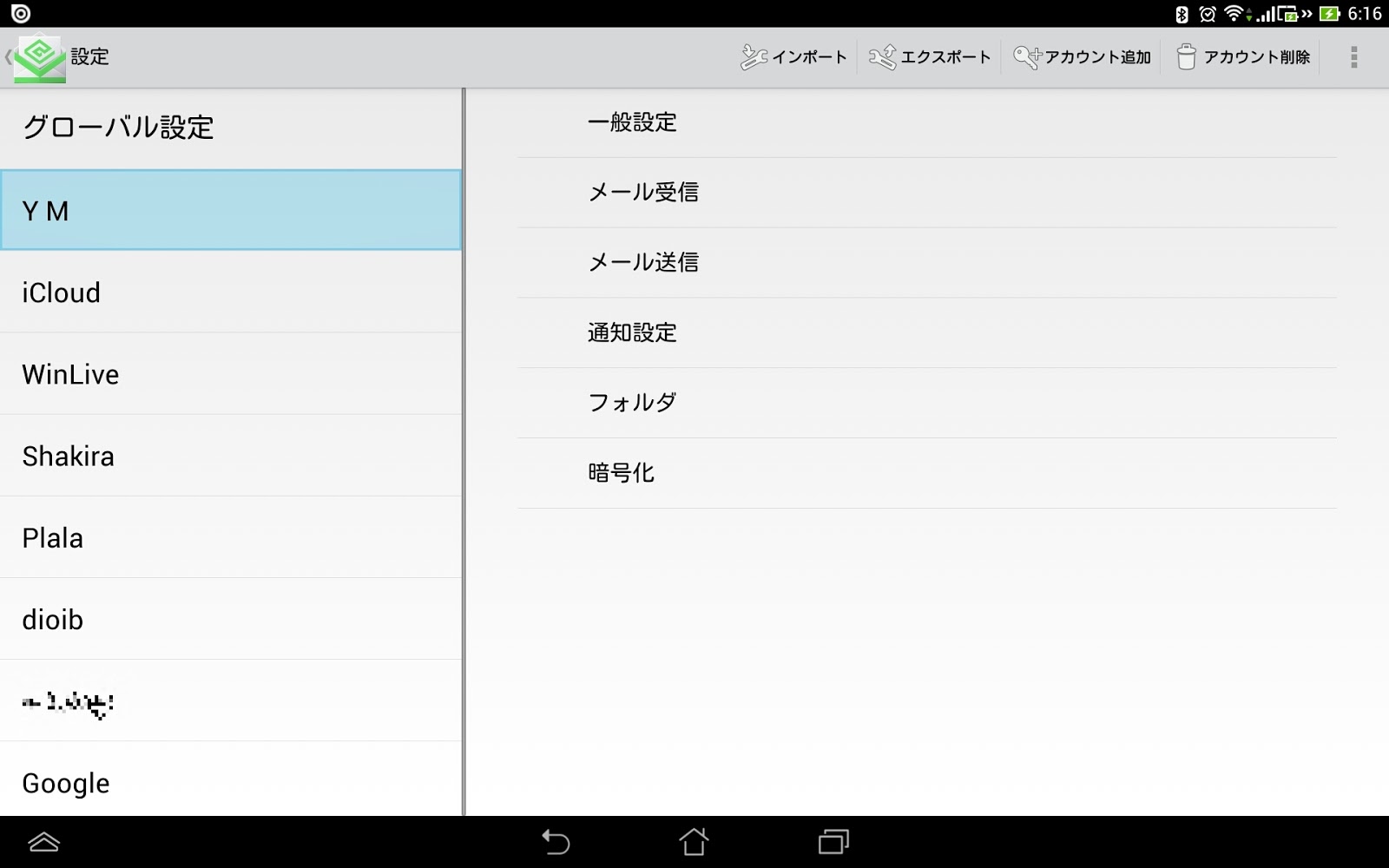The width and height of the screenshot is (1389, 868).
Task: Tap the mail app icon to go back
Action: coord(39,58)
